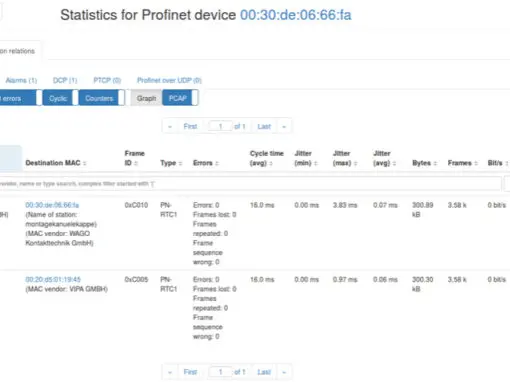Select Frame ID value 0xC005
510x382 pixels.
coord(136,279)
